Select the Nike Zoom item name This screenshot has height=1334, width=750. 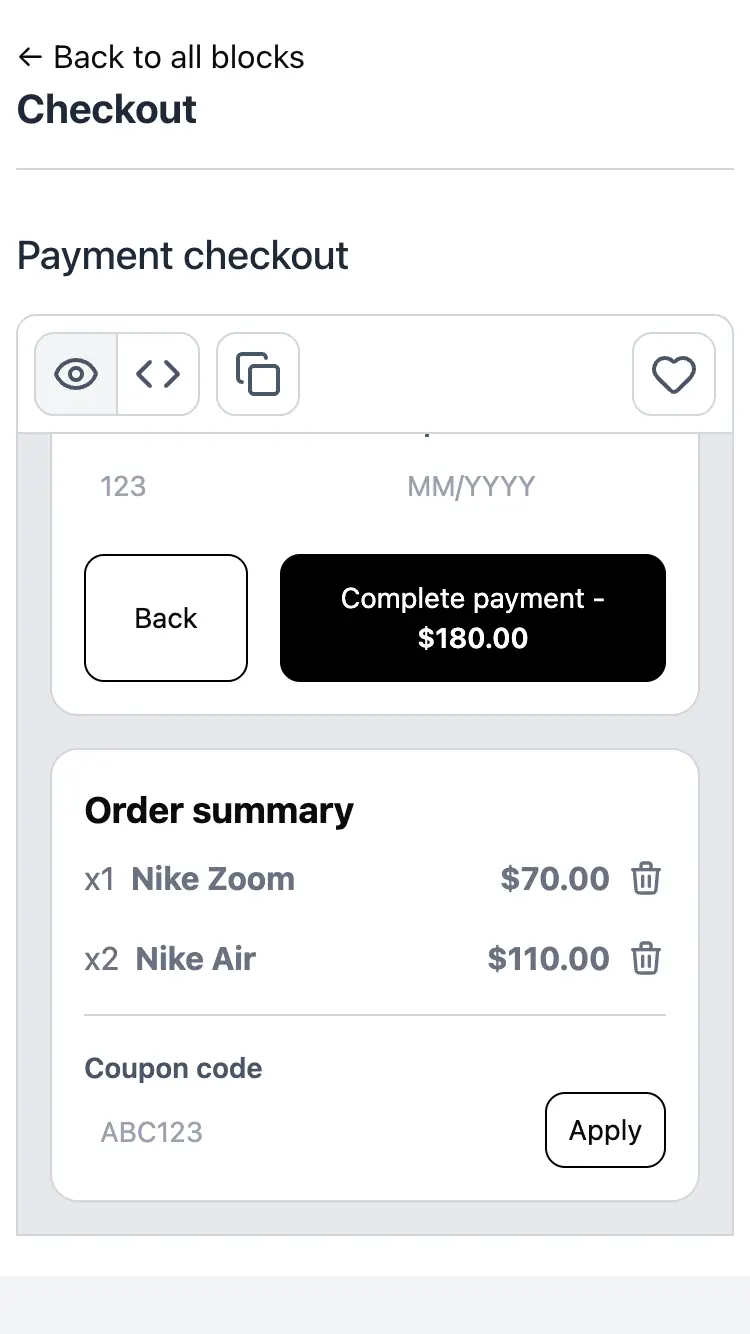pyautogui.click(x=213, y=880)
